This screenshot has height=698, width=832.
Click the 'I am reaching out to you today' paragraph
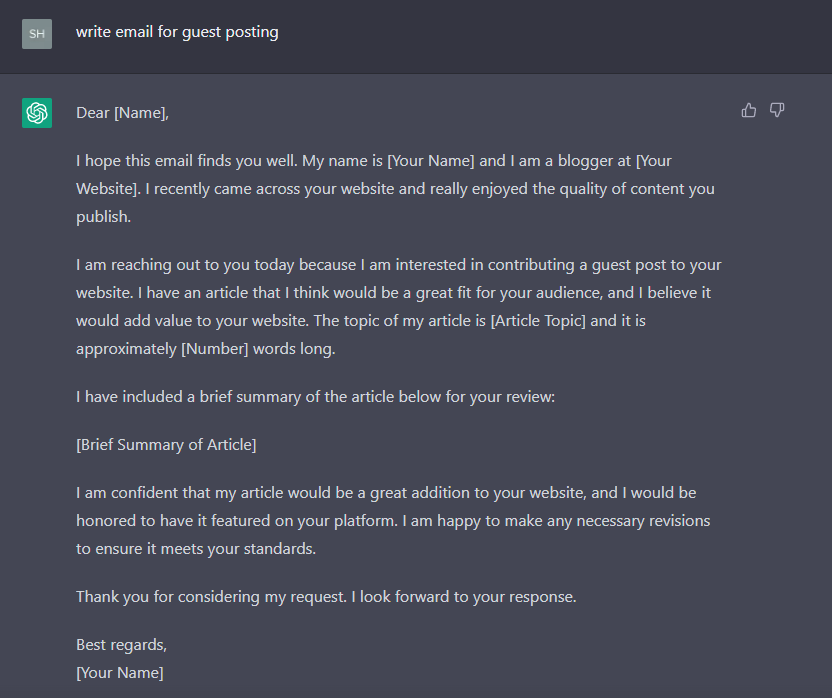pyautogui.click(x=398, y=307)
